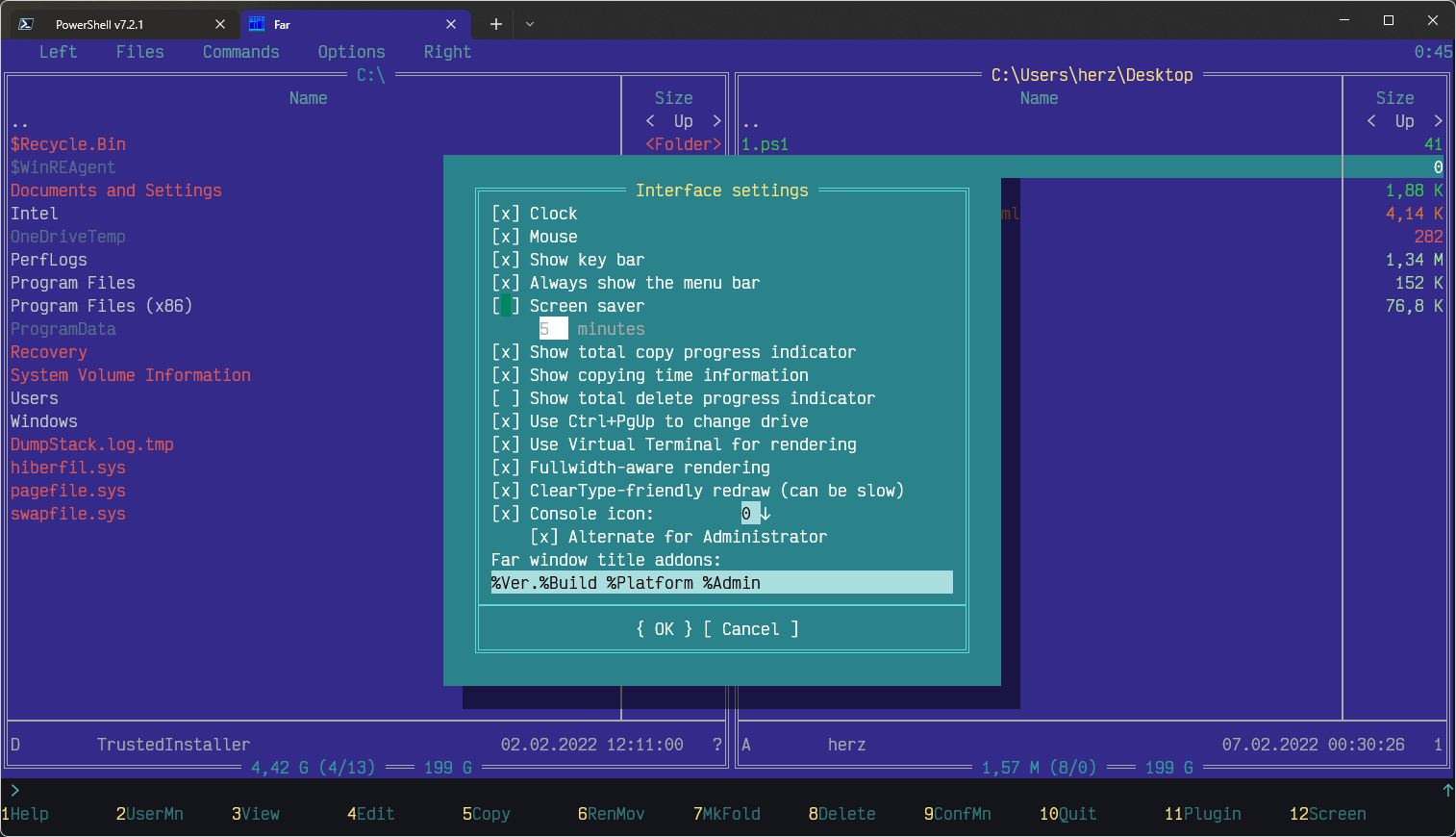1456x837 pixels.
Task: Toggle Show copying time information
Action: click(506, 375)
